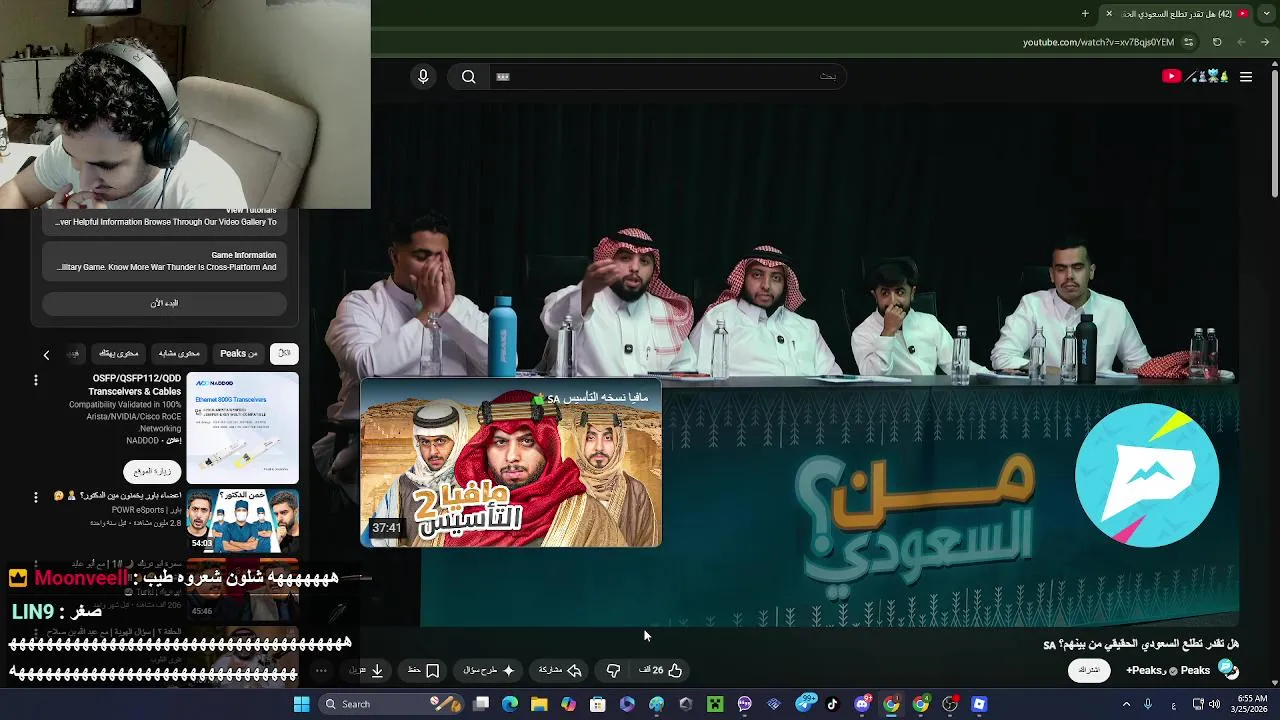Click the youtube.com address bar URL
Screen dimensions: 1280x720
point(1098,42)
